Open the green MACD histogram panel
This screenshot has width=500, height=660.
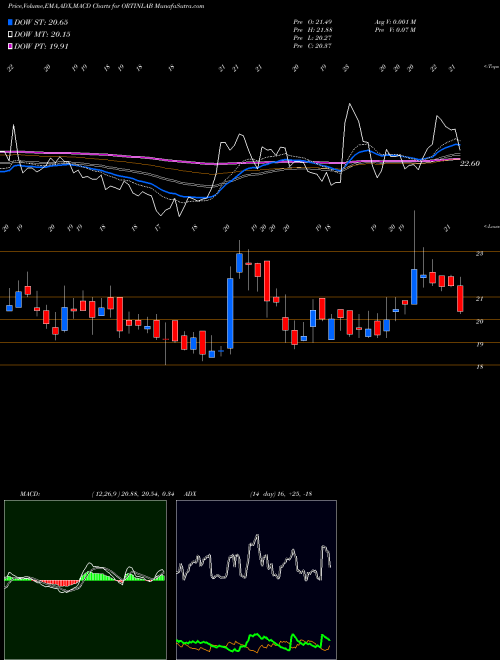(85, 580)
